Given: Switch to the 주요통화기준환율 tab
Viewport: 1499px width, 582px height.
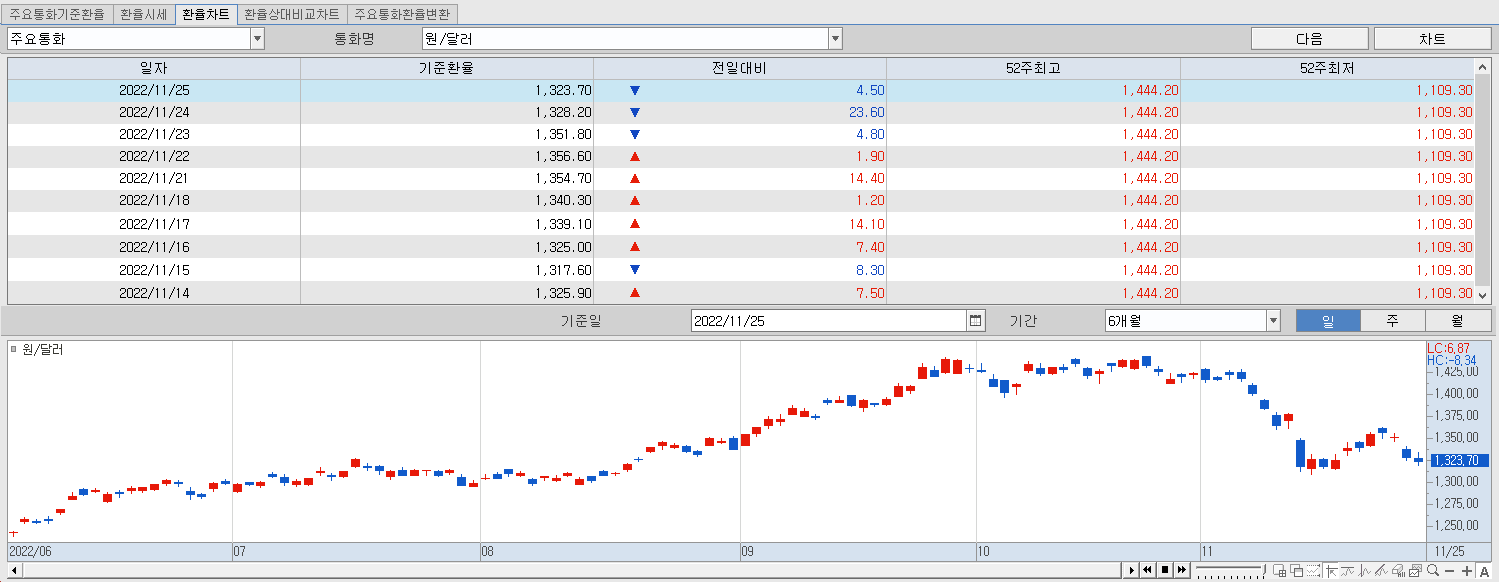Looking at the screenshot, I should tap(57, 15).
